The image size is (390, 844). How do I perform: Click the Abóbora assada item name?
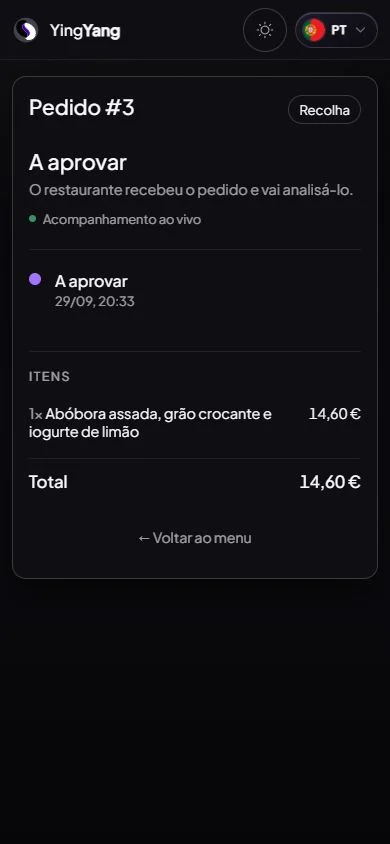click(150, 423)
